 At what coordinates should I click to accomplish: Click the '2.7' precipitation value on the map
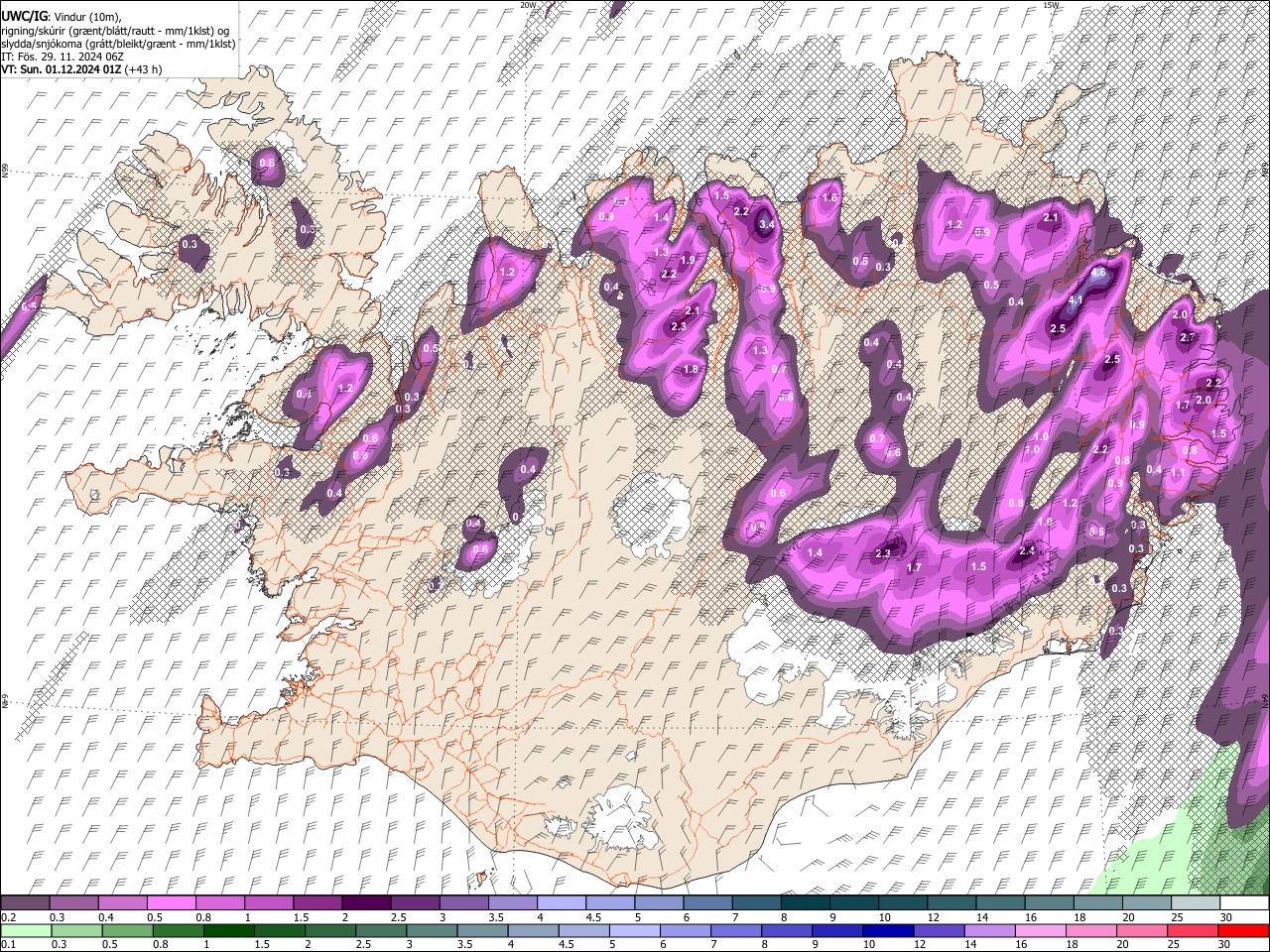point(1188,338)
